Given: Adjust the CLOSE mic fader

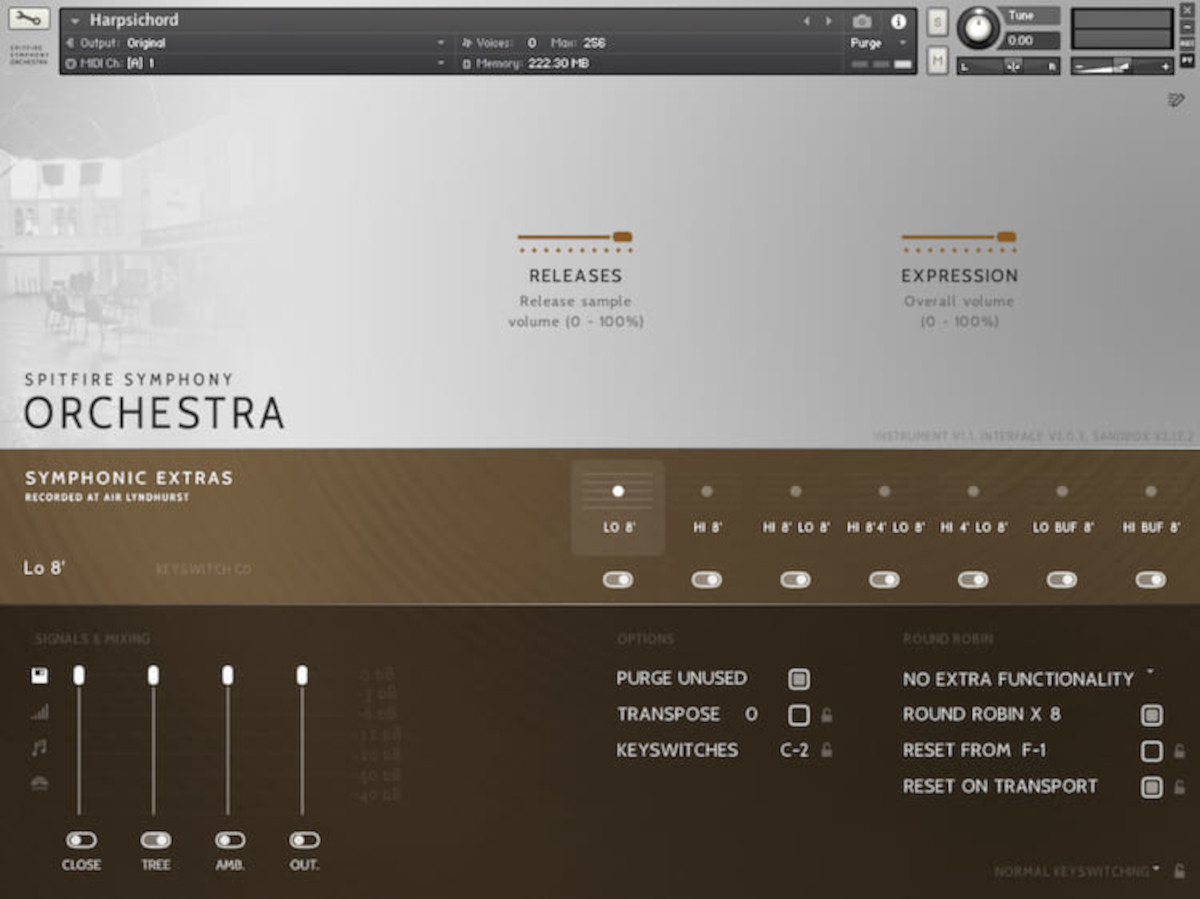Looking at the screenshot, I should click(x=79, y=676).
